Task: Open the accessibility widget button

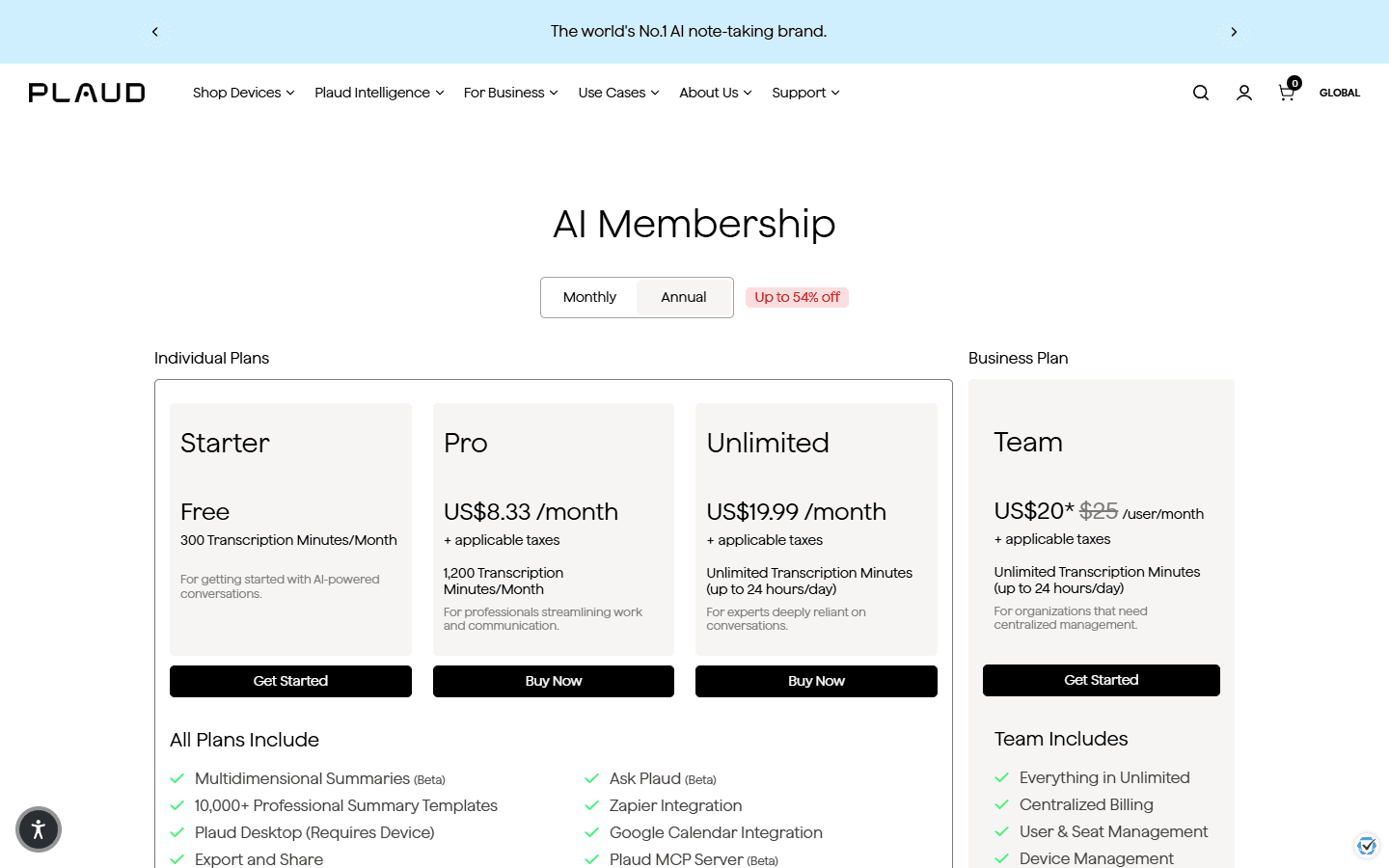Action: pos(39,829)
